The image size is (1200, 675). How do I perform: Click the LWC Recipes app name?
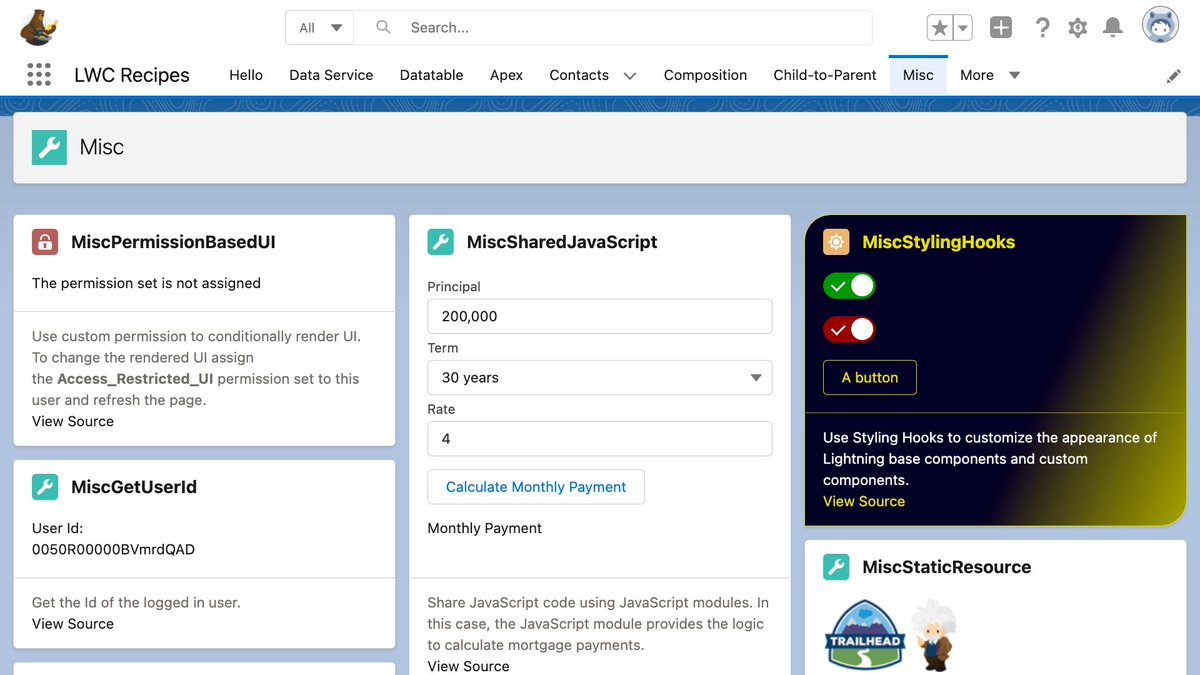(x=132, y=75)
